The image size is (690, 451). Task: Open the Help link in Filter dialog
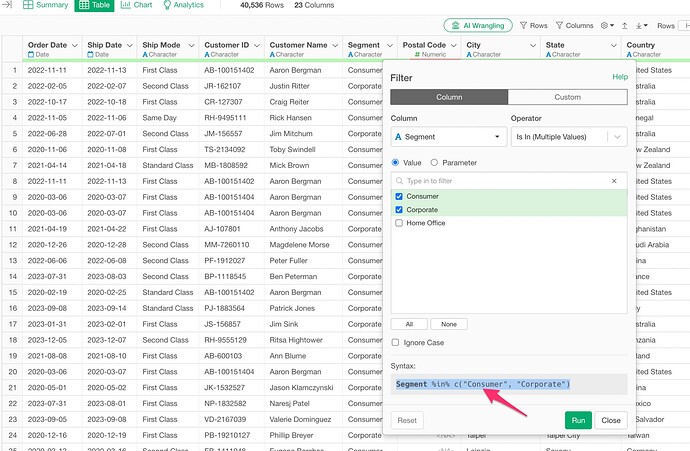click(x=619, y=77)
